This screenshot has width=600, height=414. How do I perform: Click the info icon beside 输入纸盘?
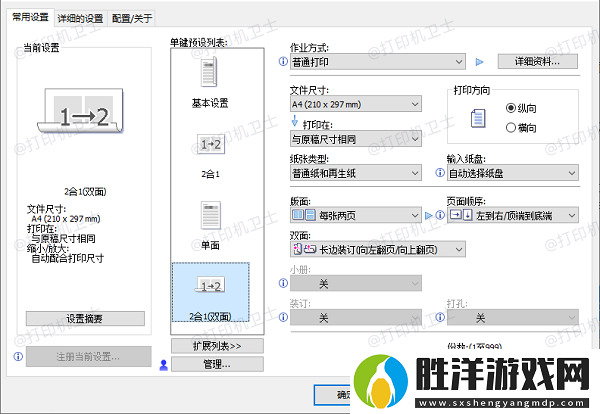pos(440,173)
